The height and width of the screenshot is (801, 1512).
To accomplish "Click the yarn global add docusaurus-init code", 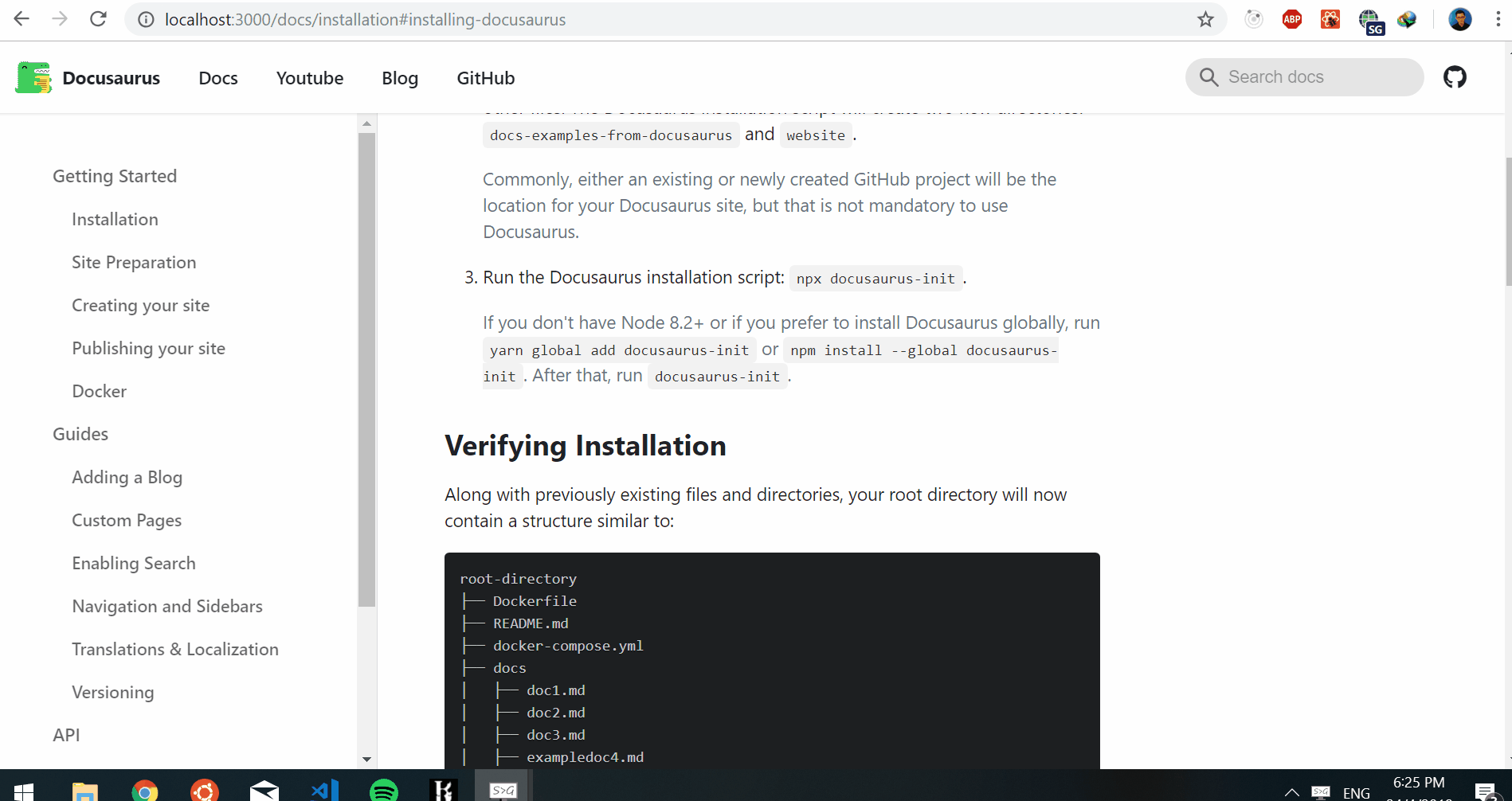I will pyautogui.click(x=619, y=350).
